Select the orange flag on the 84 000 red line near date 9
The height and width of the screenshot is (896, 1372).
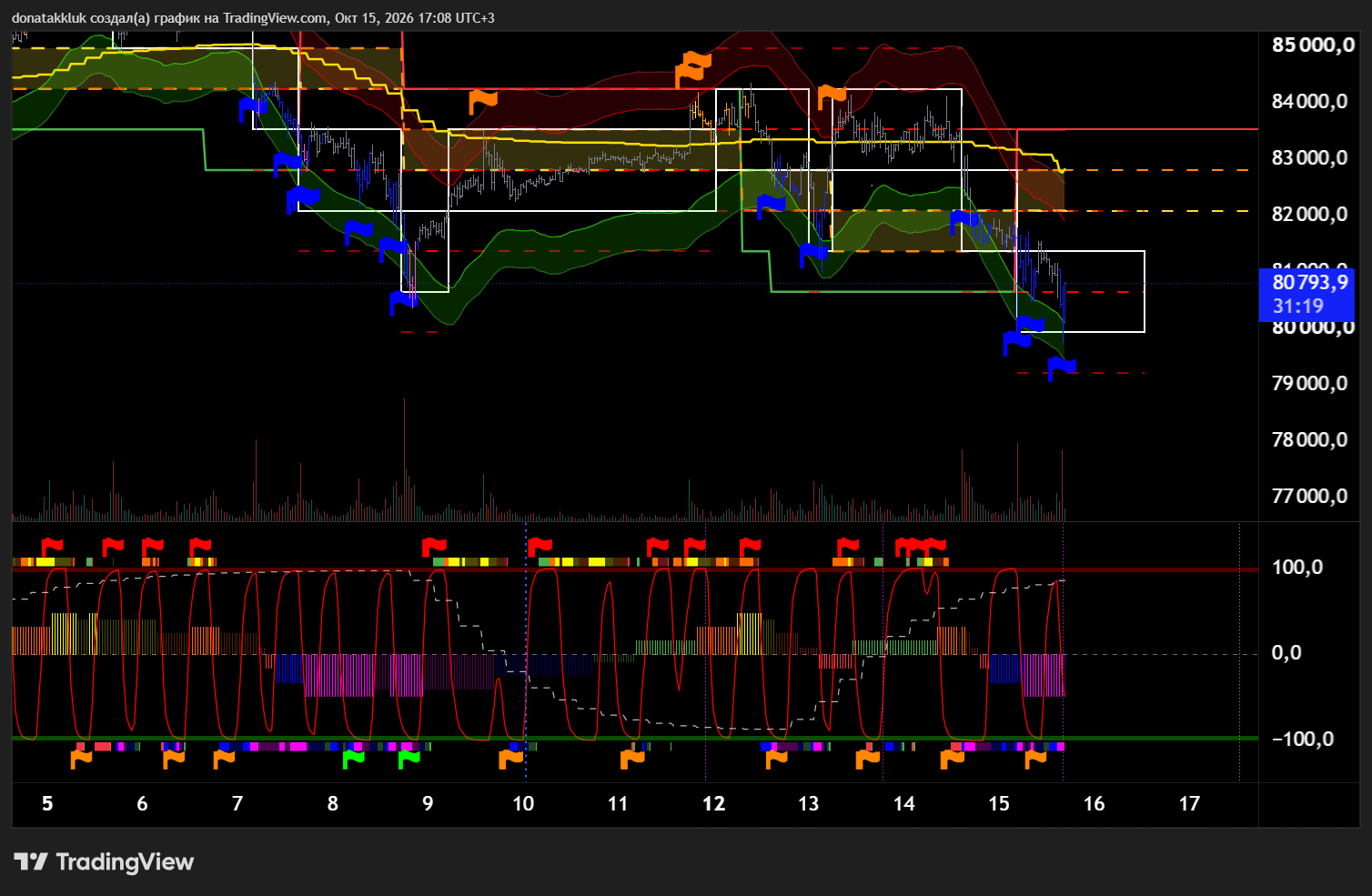pos(483,100)
